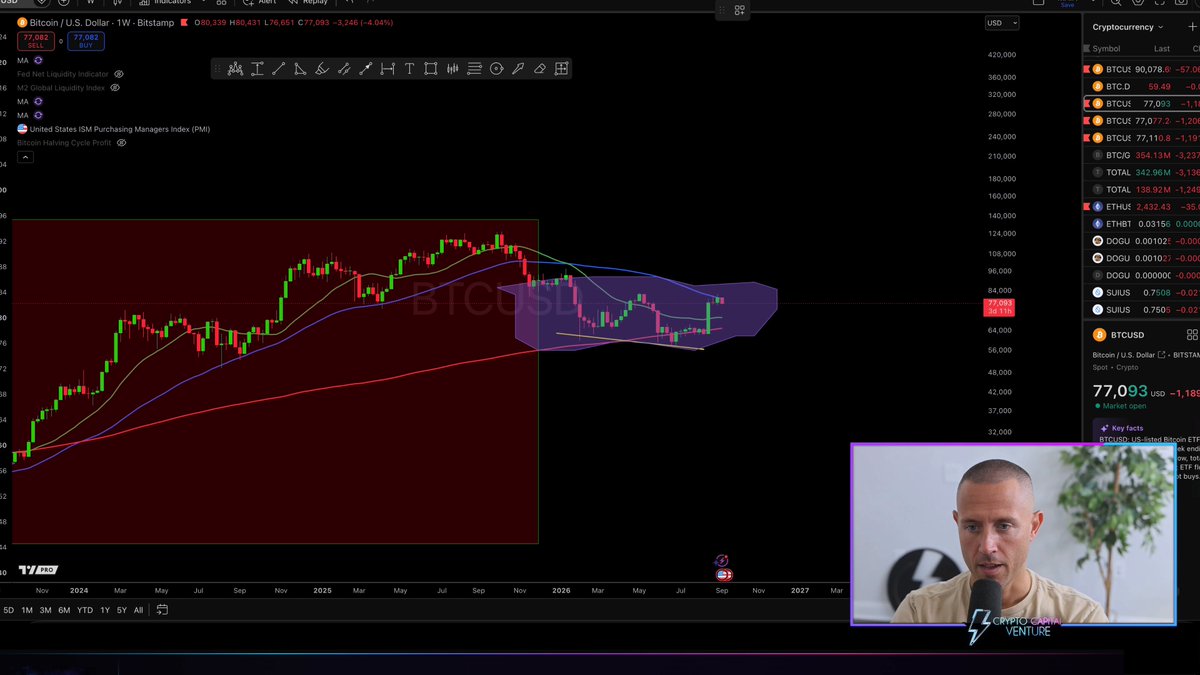
Task: Select the ETHUS row priced 2,432.43
Action: pos(1141,206)
